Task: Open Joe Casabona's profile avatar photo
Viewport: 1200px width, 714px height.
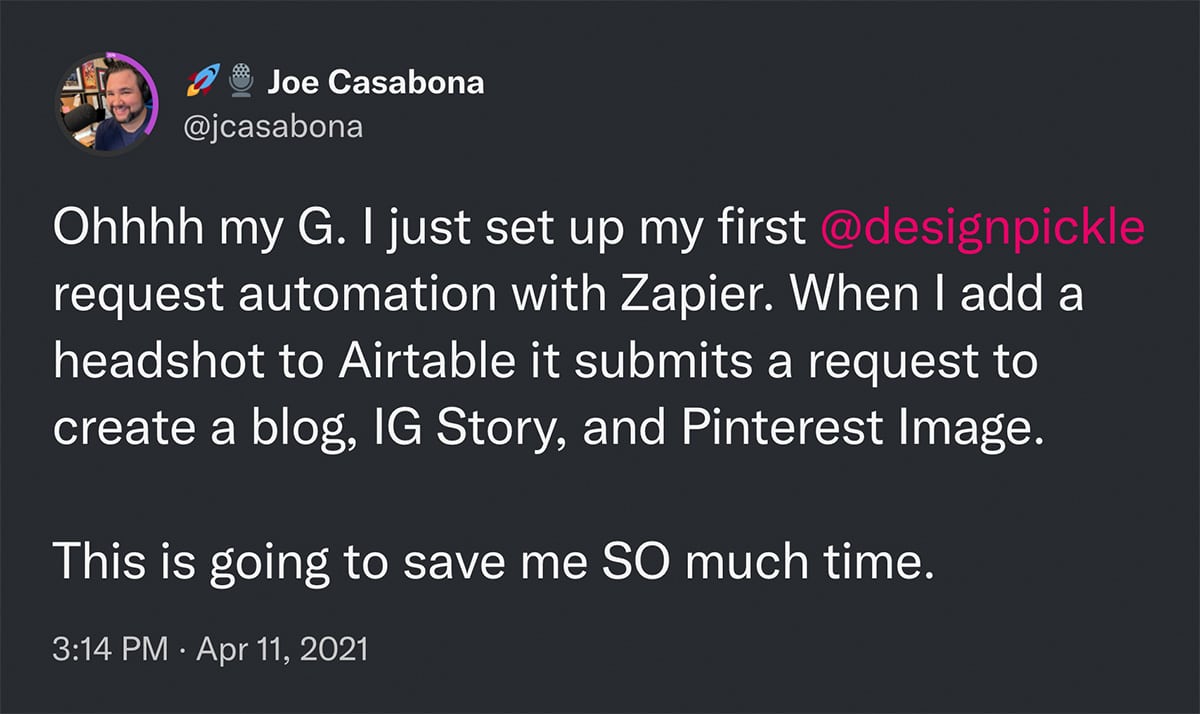Action: pyautogui.click(x=105, y=103)
